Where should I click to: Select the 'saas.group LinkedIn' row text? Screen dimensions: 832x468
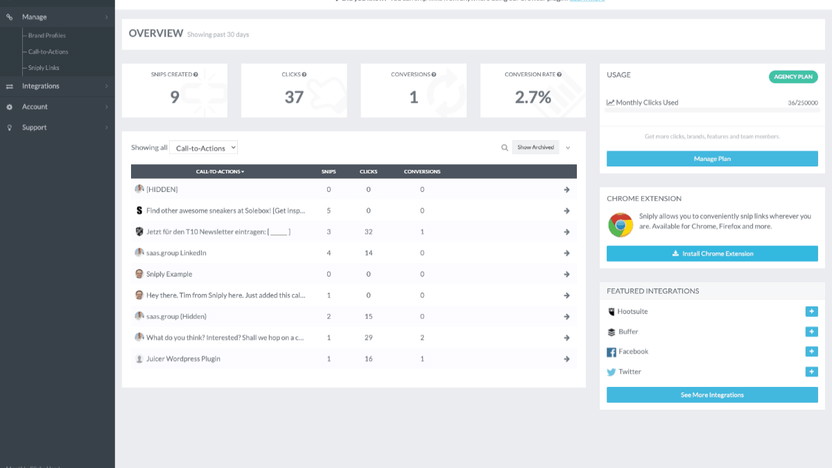tap(176, 253)
